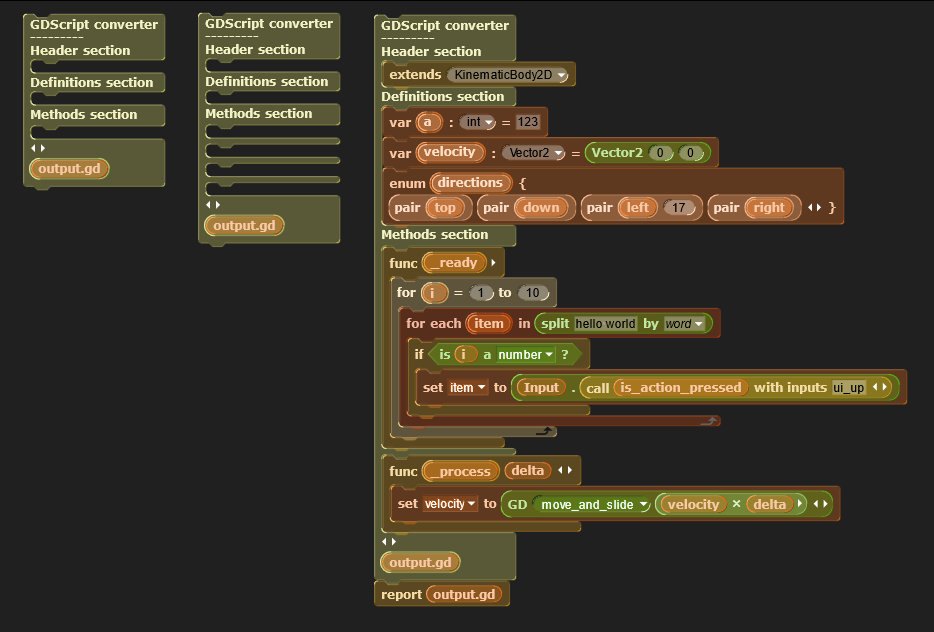The width and height of the screenshot is (934, 632).
Task: Click the 10 end value in for loop
Action: pyautogui.click(x=533, y=293)
